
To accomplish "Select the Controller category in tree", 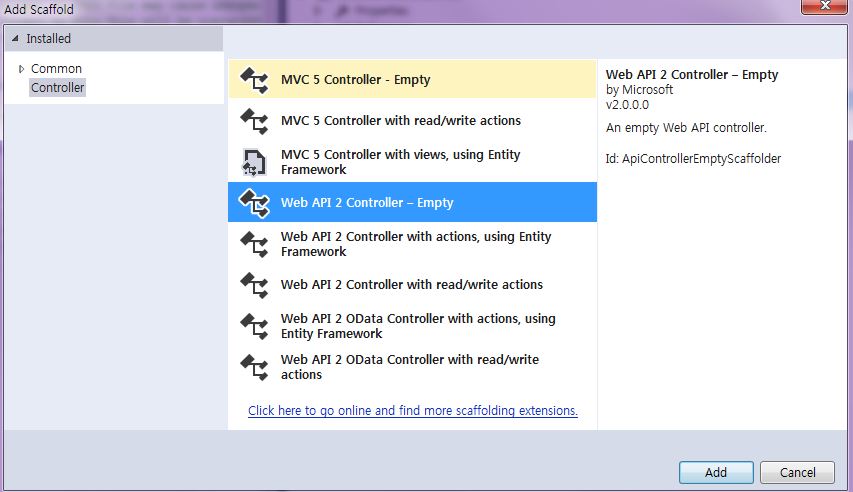I will (x=57, y=88).
